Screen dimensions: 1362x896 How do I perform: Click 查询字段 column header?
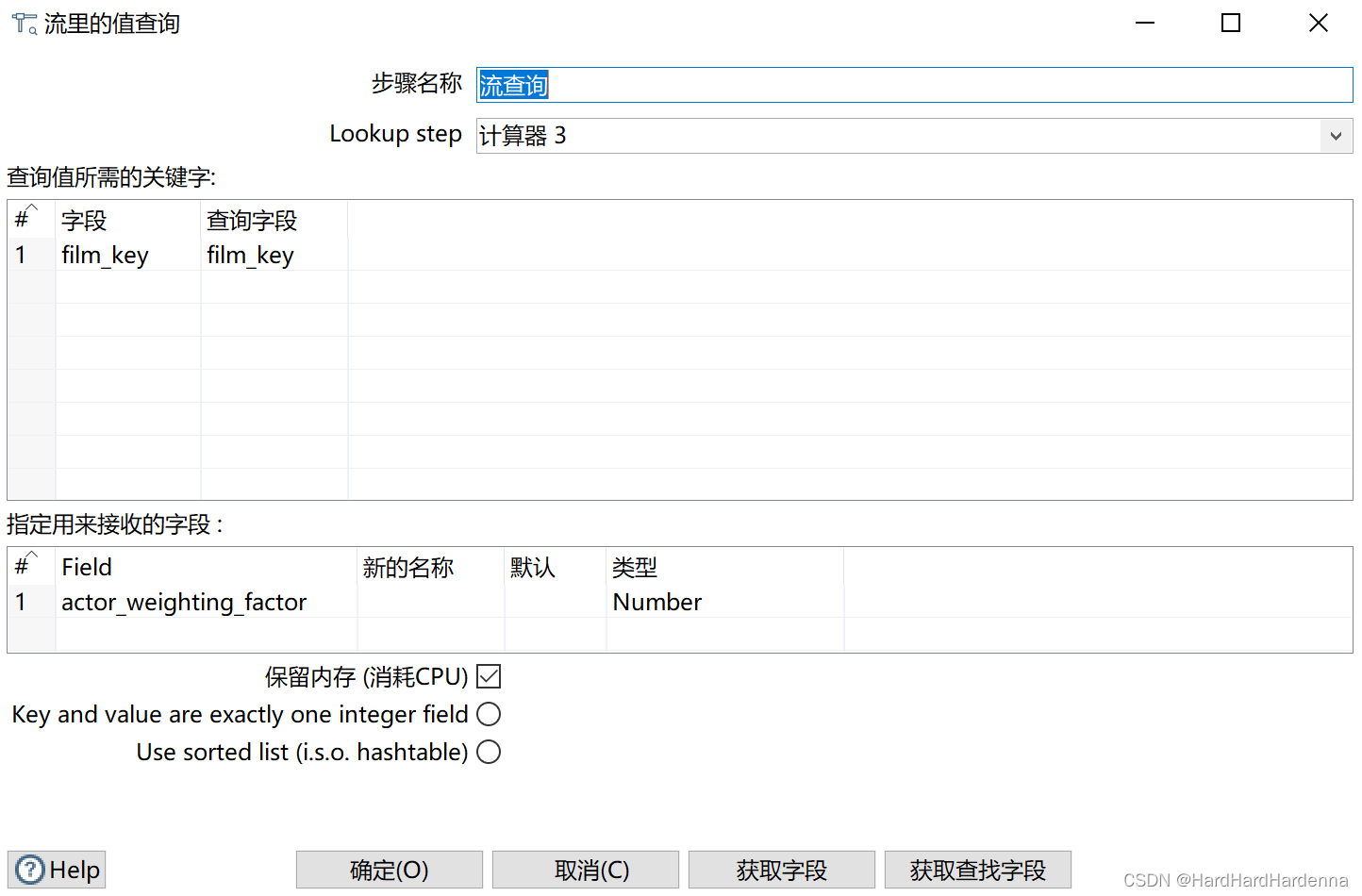(x=274, y=221)
